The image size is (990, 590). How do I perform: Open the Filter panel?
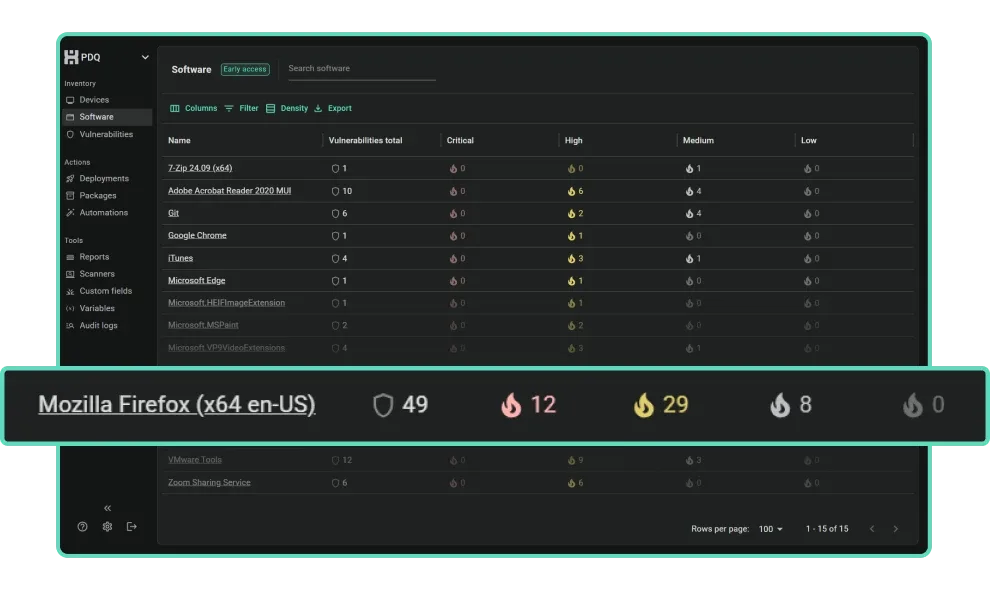(x=241, y=108)
